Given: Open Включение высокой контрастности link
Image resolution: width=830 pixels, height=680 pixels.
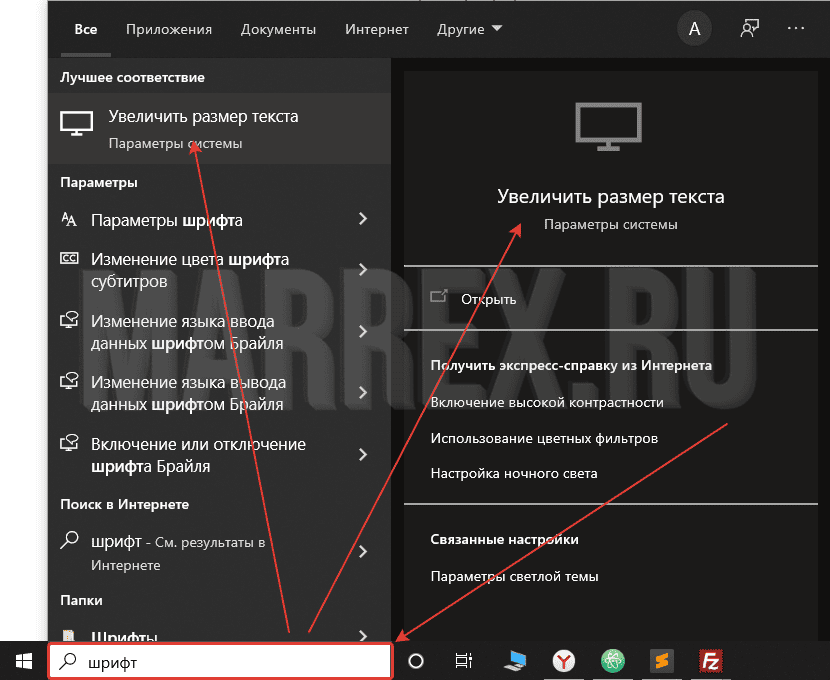Looking at the screenshot, I should point(547,403).
